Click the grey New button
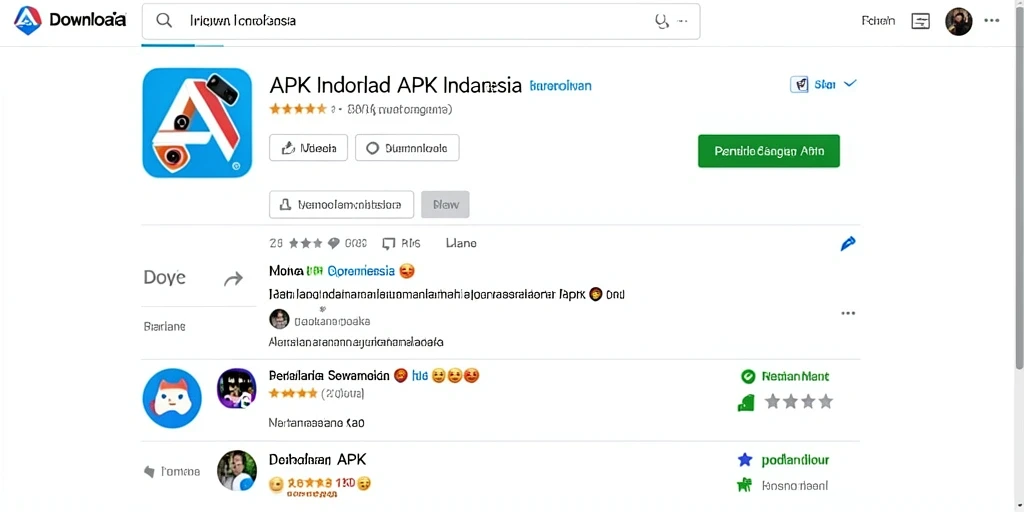The height and width of the screenshot is (512, 1024). click(445, 204)
